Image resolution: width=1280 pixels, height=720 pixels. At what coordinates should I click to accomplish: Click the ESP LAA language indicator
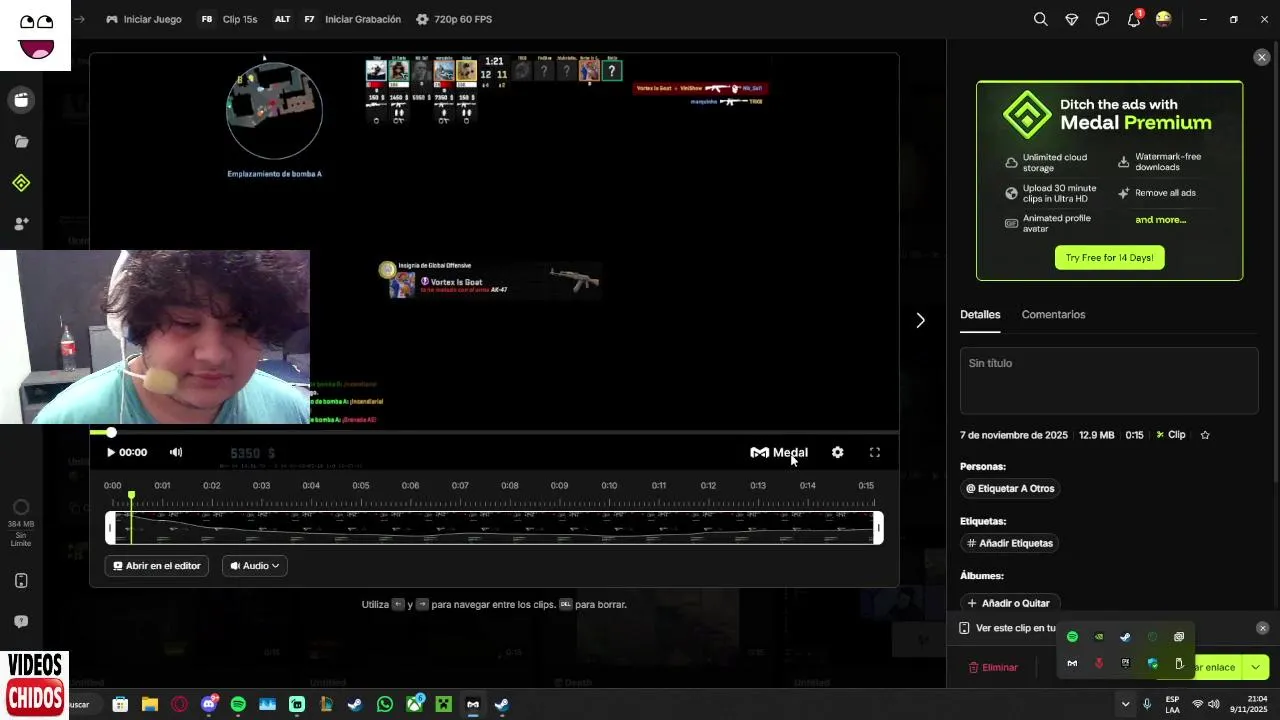pyautogui.click(x=1172, y=704)
